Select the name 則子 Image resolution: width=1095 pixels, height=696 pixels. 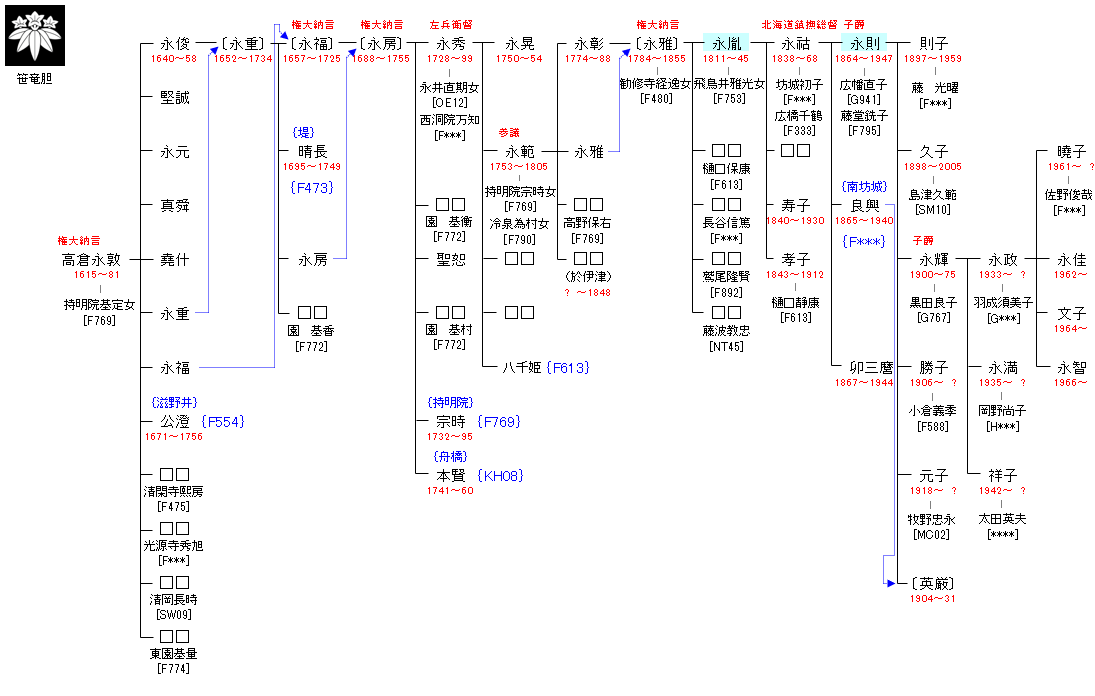coord(933,44)
